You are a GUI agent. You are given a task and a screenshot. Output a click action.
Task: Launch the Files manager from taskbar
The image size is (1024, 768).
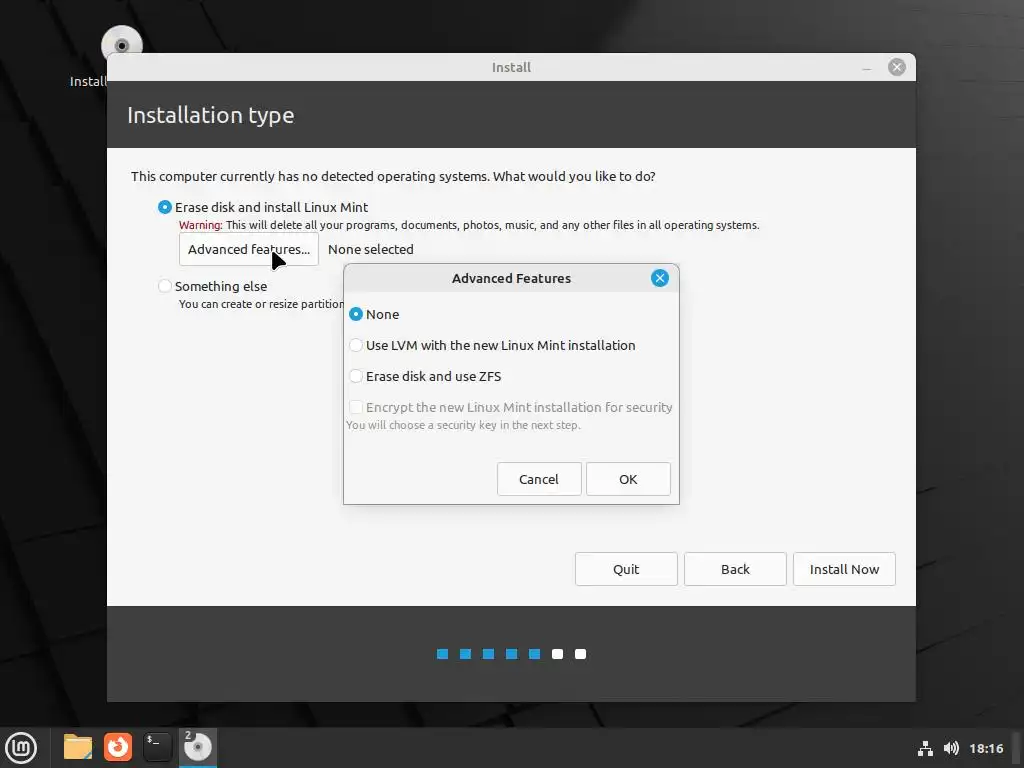tap(78, 747)
